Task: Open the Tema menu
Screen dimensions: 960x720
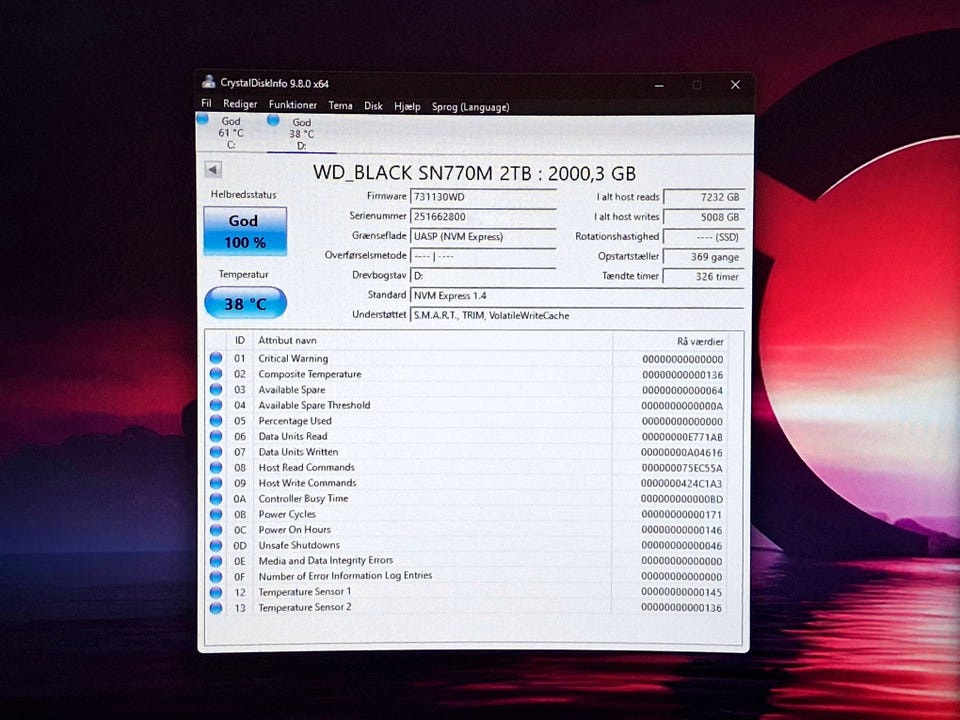Action: pyautogui.click(x=340, y=105)
